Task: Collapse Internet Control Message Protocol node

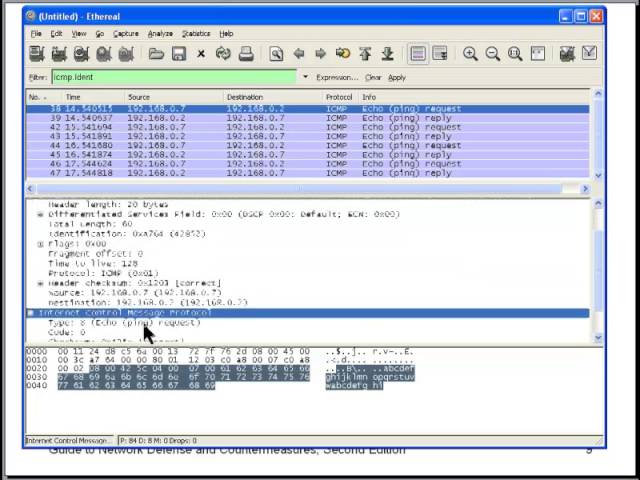Action: tap(31, 313)
